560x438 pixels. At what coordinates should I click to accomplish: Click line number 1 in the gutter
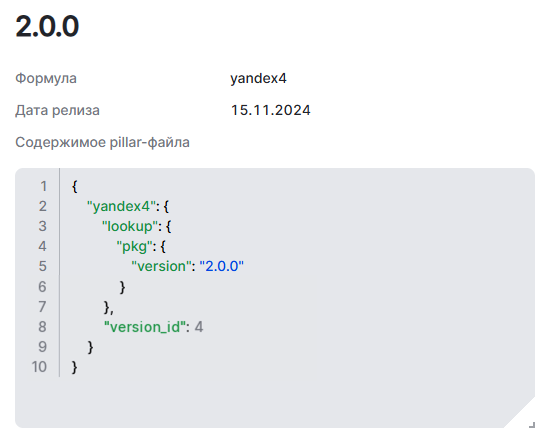[43, 186]
